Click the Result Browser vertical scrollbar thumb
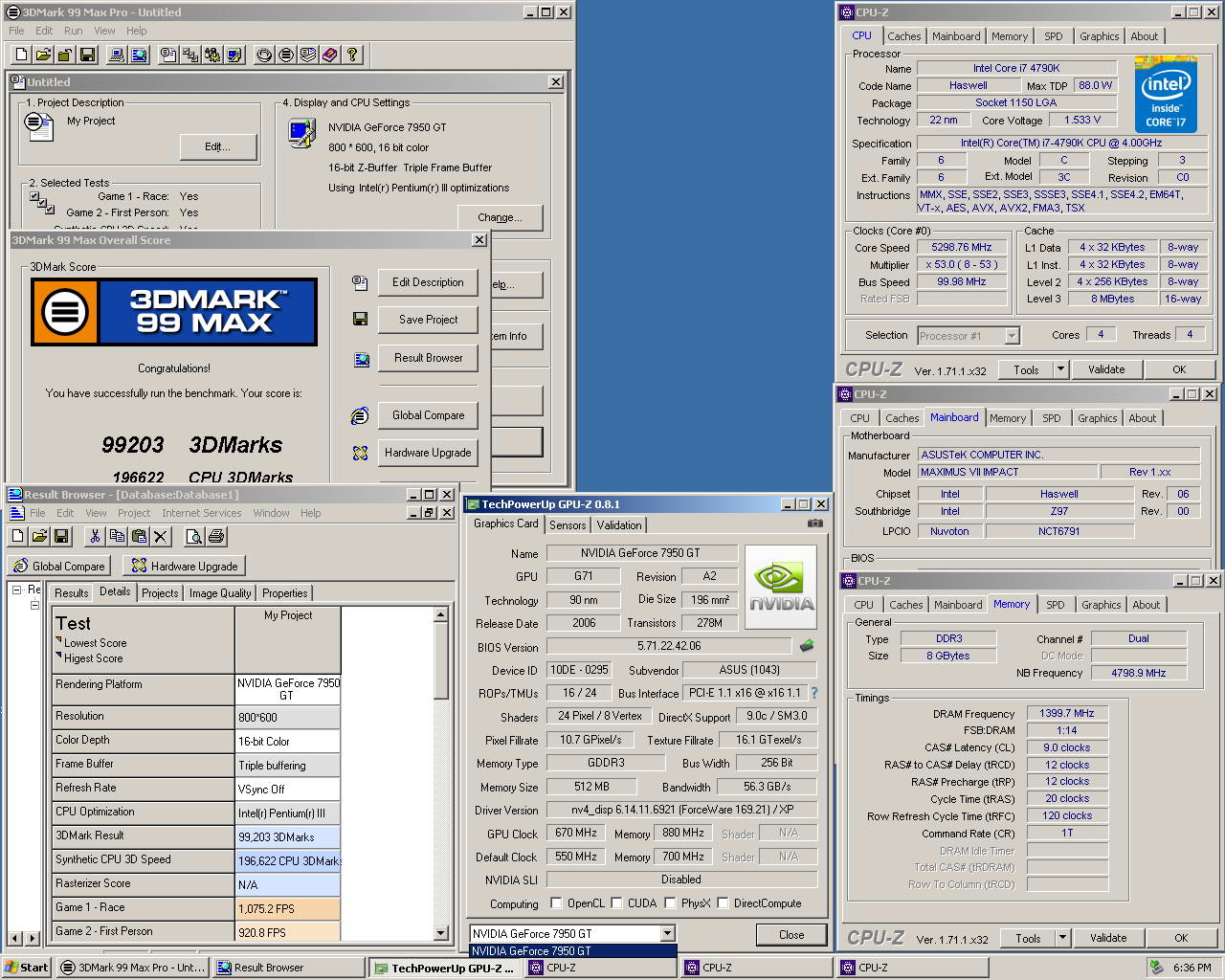Screen dimensions: 1225x980 (x=440, y=660)
